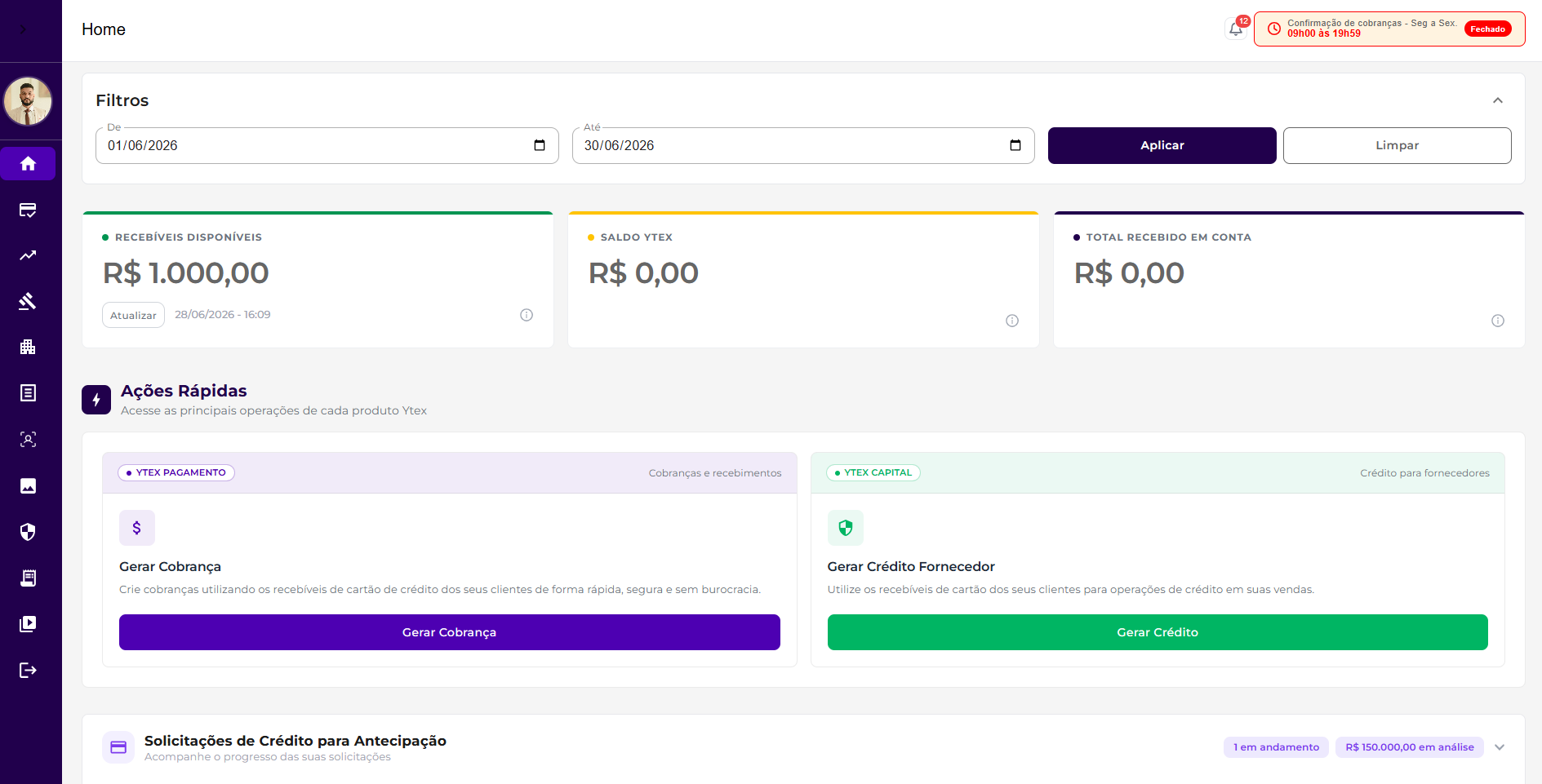Click the Gerar Crédito Fornecedor heading
This screenshot has height=784, width=1542.
coord(911,567)
